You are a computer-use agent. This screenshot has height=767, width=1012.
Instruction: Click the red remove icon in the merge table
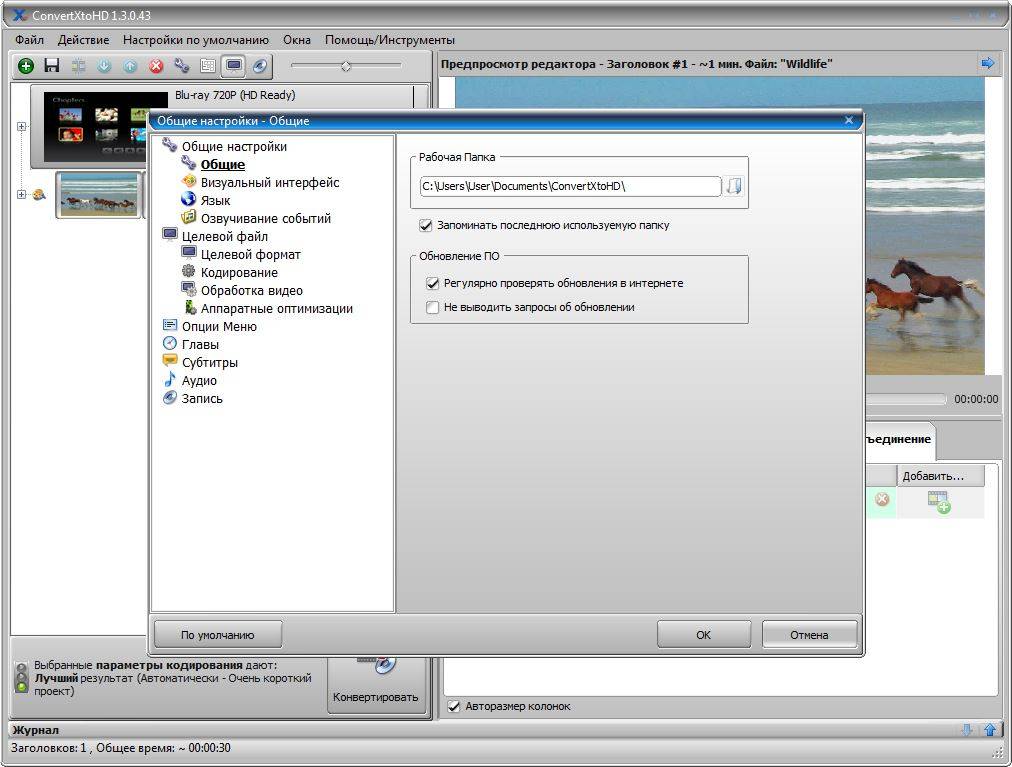pyautogui.click(x=882, y=499)
